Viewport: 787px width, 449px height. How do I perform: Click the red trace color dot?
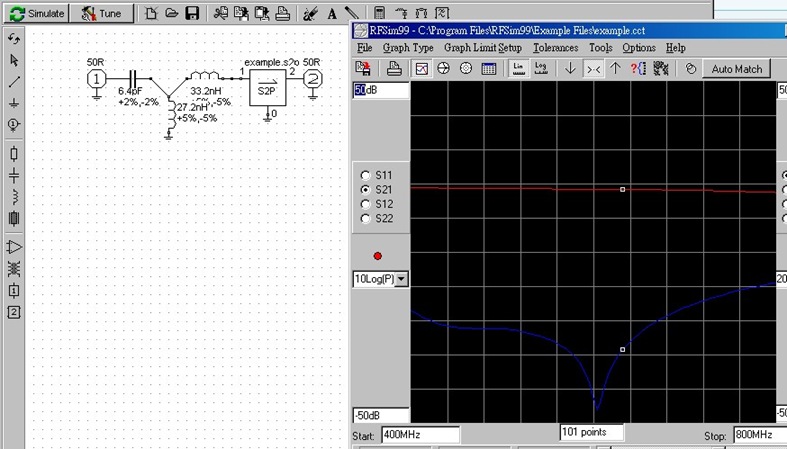coord(378,256)
